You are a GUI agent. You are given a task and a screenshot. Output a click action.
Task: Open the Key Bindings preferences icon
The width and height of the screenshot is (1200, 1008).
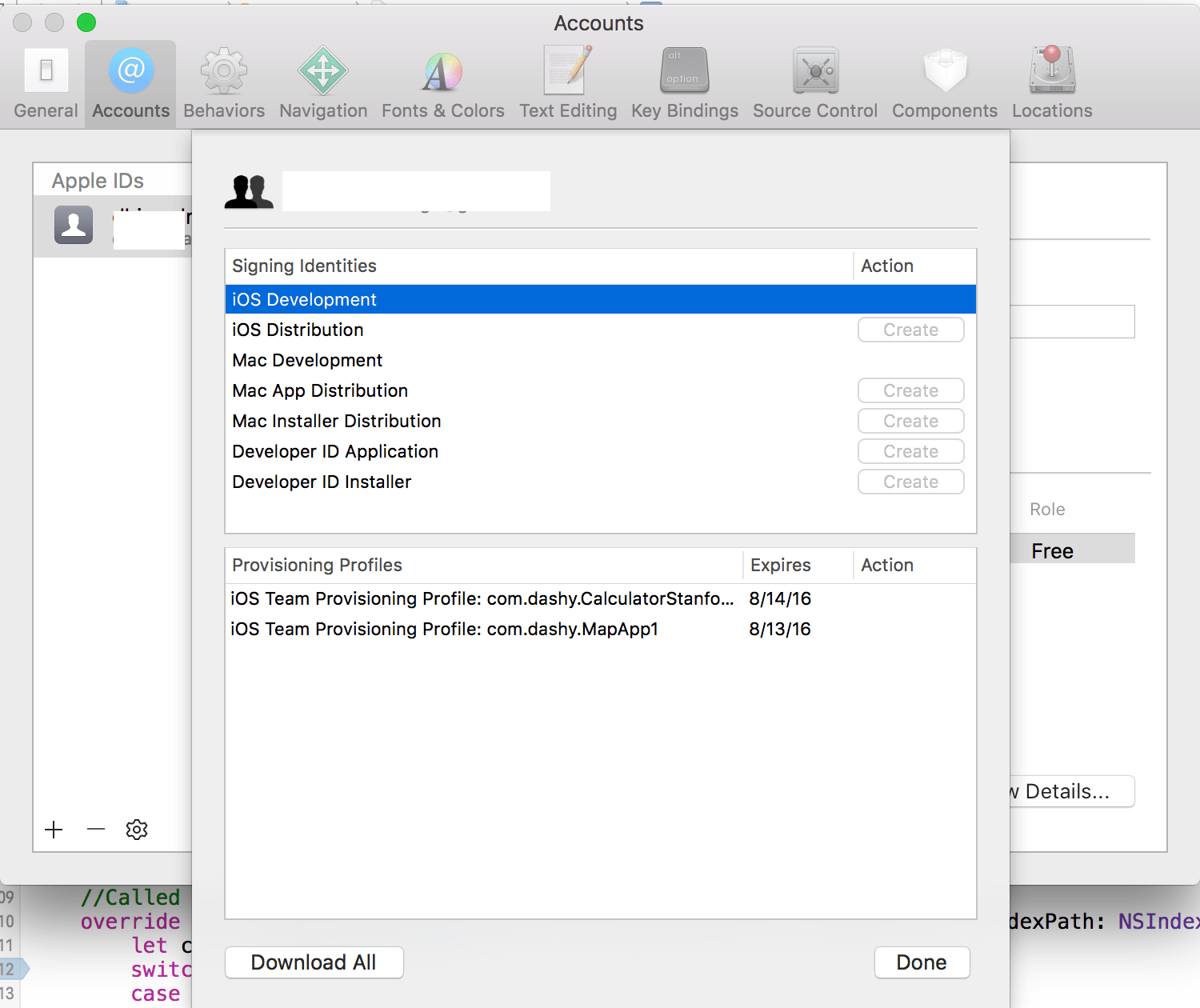click(x=684, y=80)
